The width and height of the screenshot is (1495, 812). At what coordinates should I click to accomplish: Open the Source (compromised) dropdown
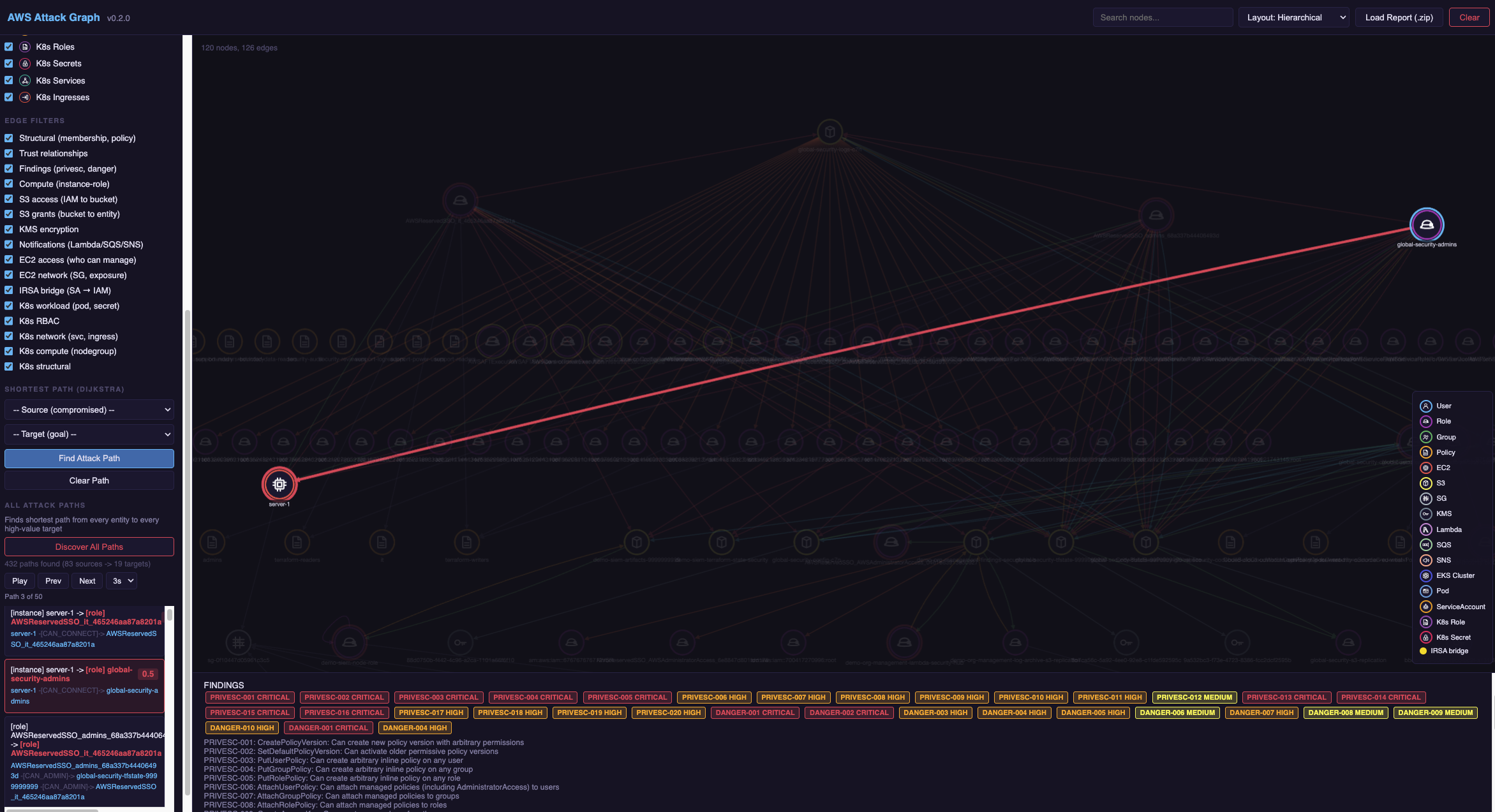89,410
